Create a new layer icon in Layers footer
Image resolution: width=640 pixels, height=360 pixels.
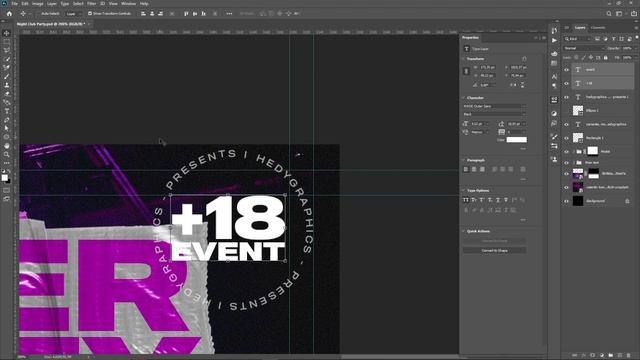tap(620, 356)
